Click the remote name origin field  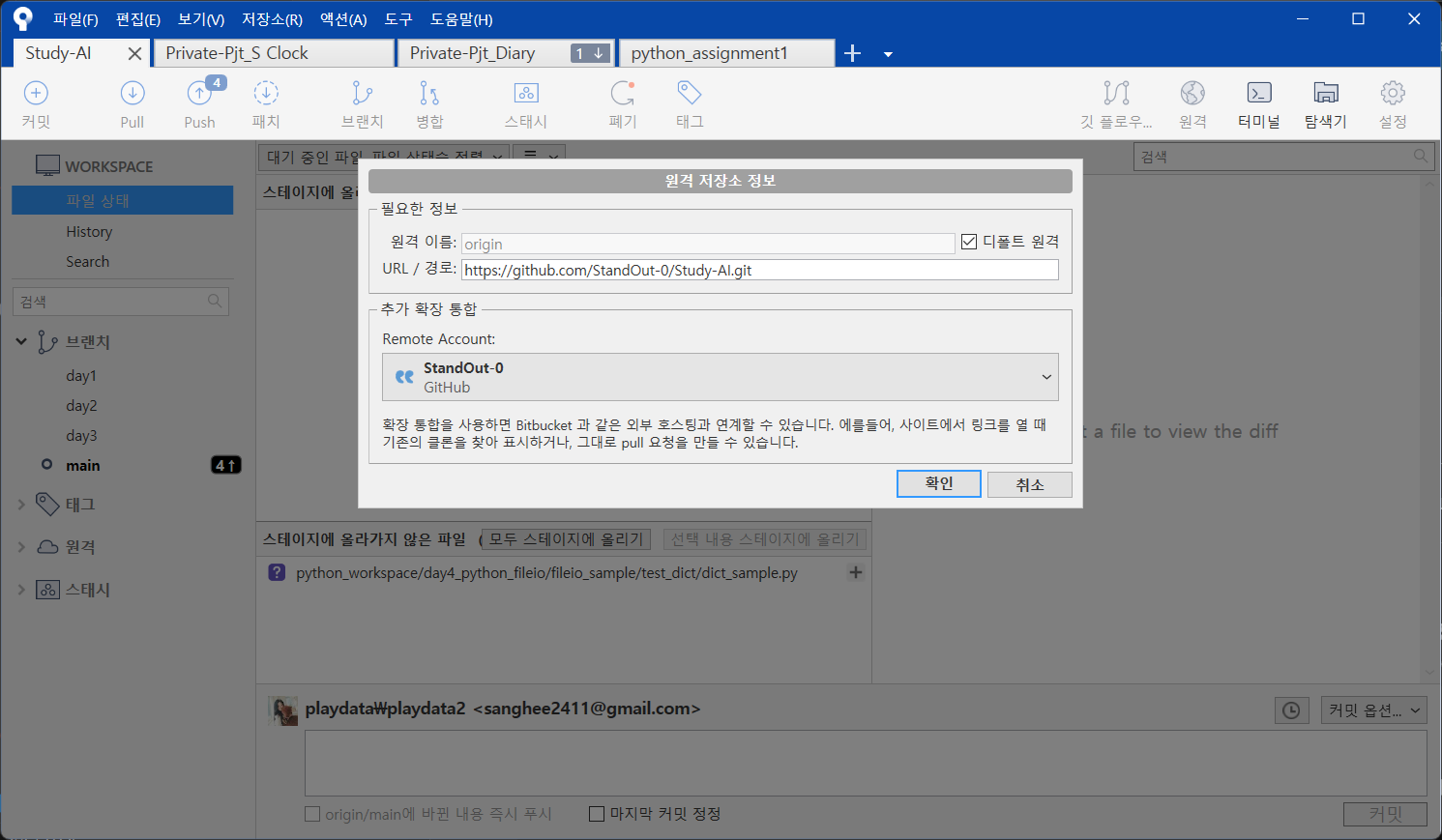click(708, 244)
